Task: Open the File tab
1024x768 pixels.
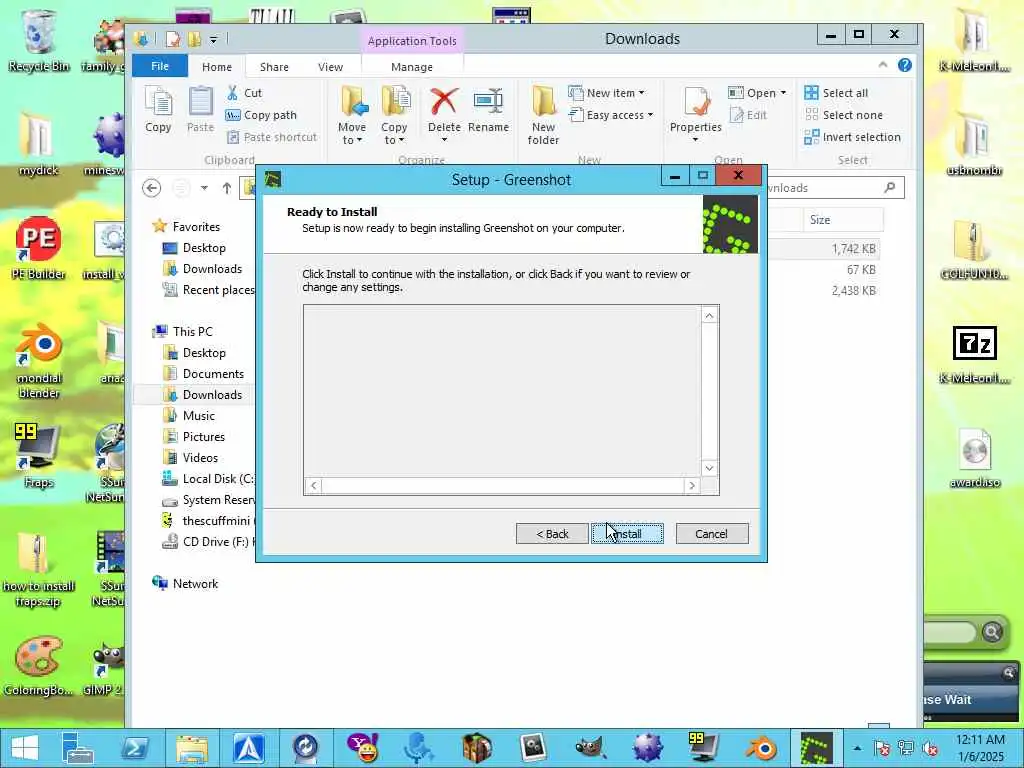Action: coord(160,66)
